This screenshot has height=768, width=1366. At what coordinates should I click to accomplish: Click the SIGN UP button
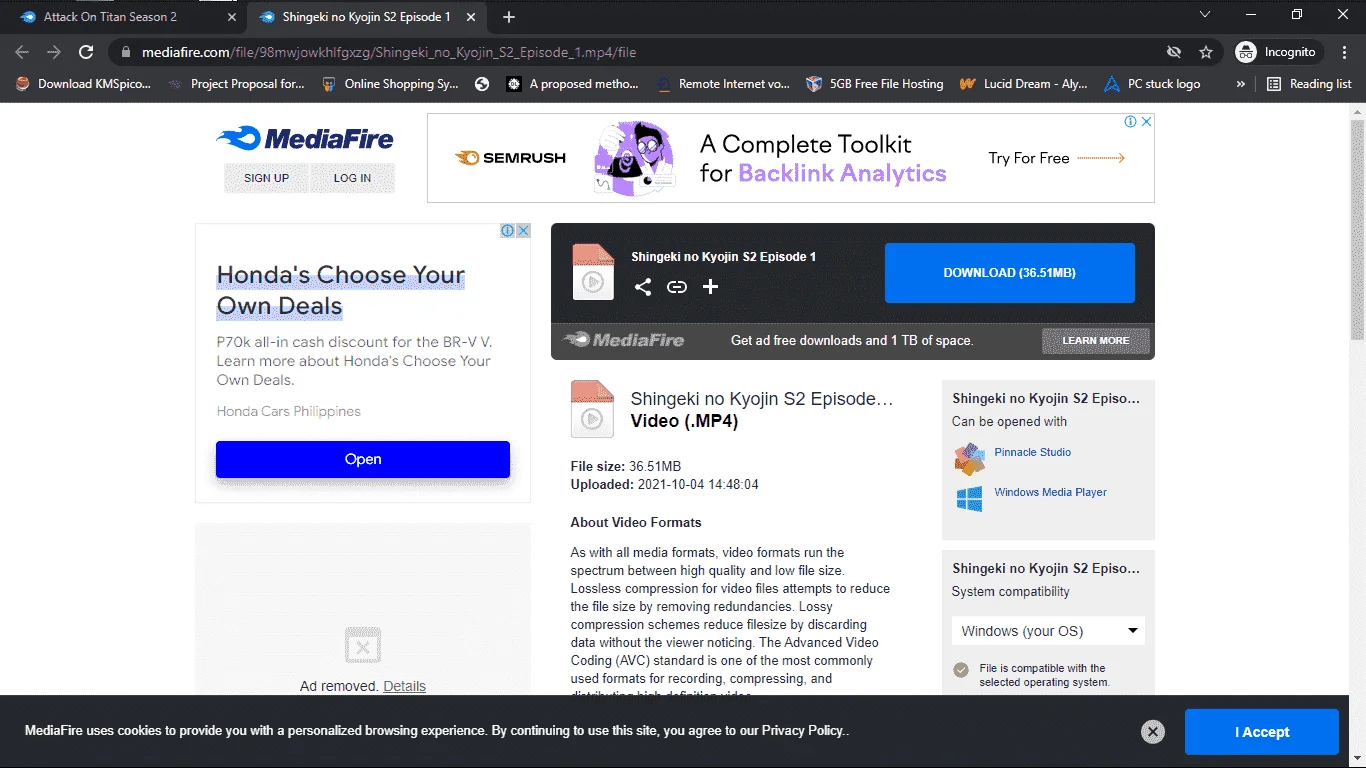[x=266, y=178]
